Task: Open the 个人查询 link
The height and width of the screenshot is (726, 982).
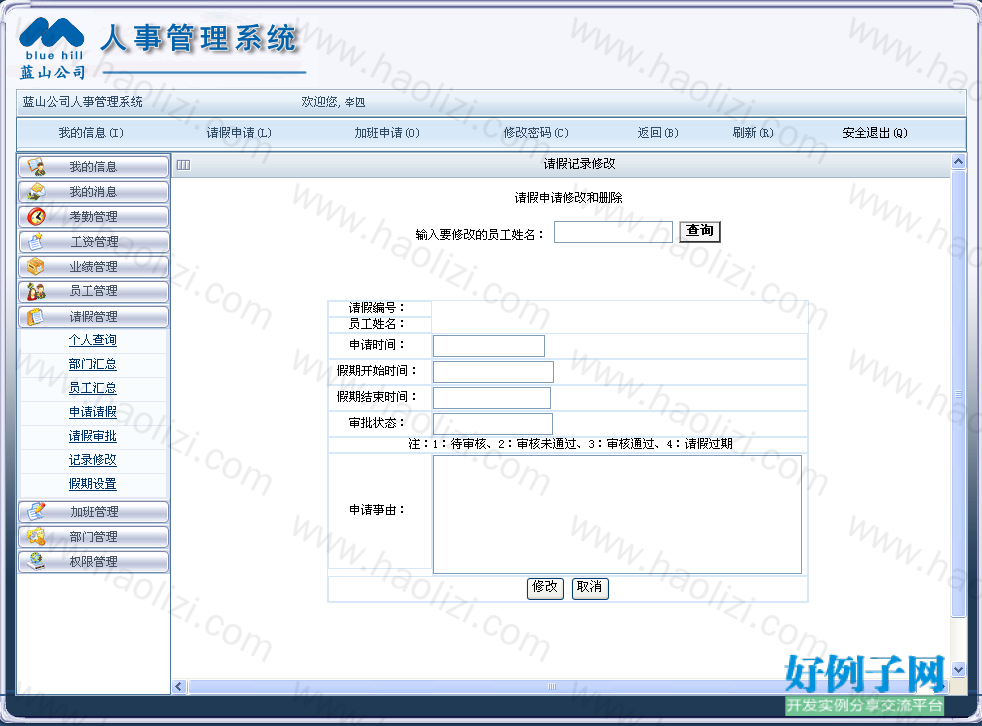Action: coord(93,340)
